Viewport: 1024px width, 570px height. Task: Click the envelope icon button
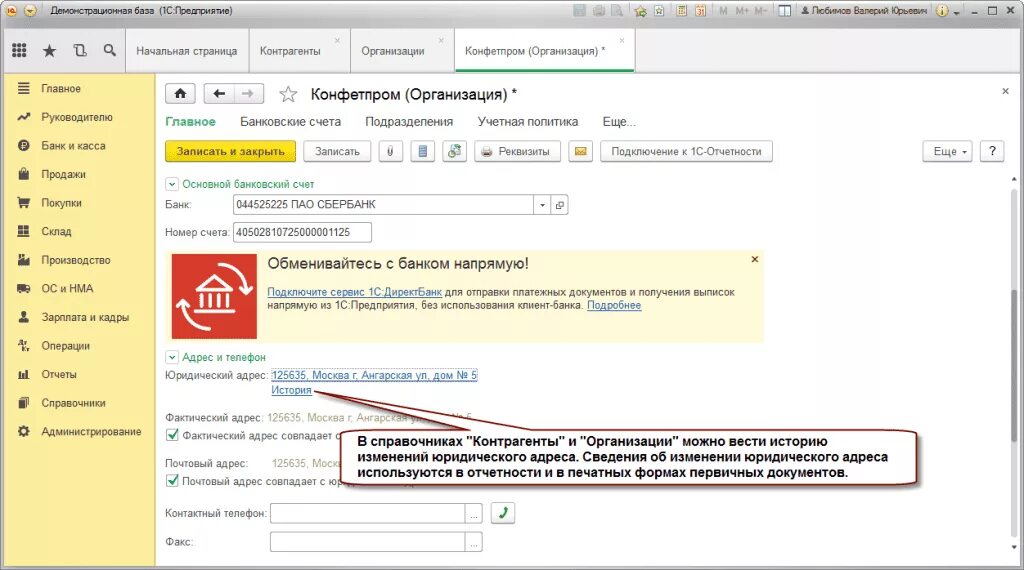pyautogui.click(x=581, y=151)
